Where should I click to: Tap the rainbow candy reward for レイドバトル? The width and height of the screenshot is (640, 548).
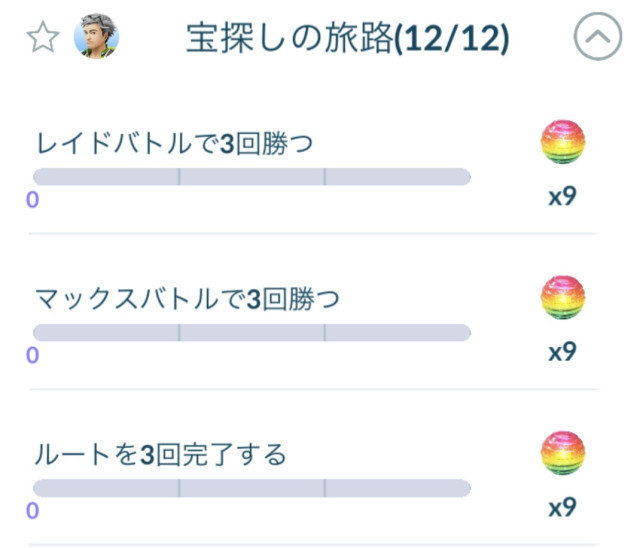[562, 144]
